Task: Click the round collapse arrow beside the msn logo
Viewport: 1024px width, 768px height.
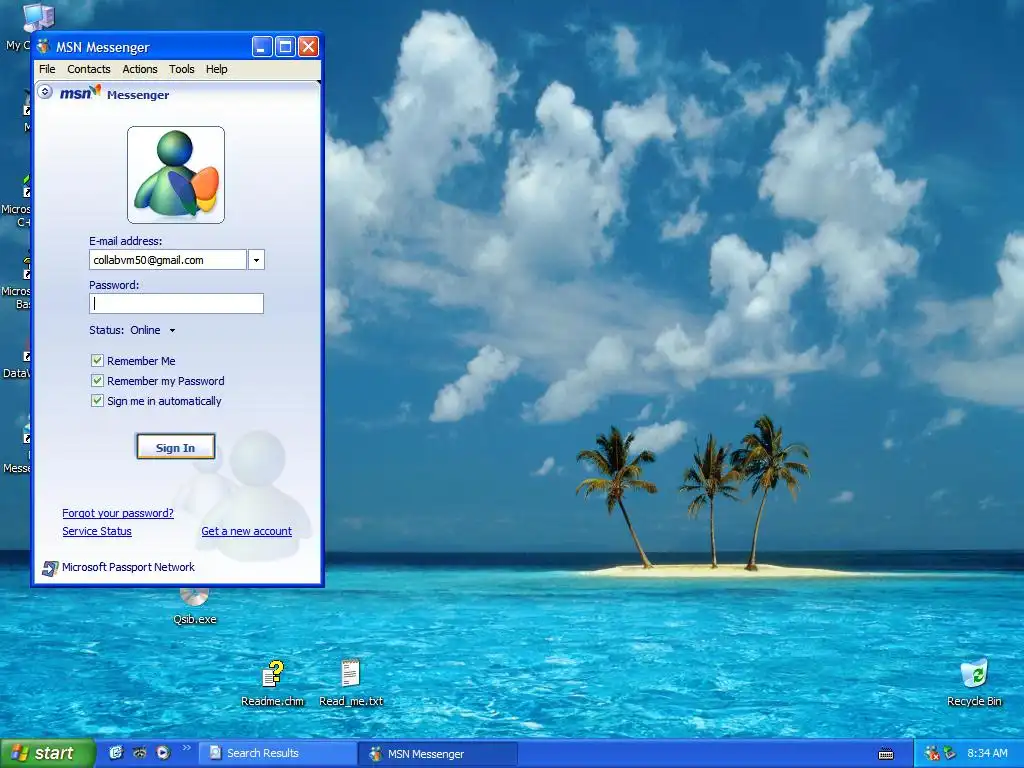Action: click(x=45, y=91)
